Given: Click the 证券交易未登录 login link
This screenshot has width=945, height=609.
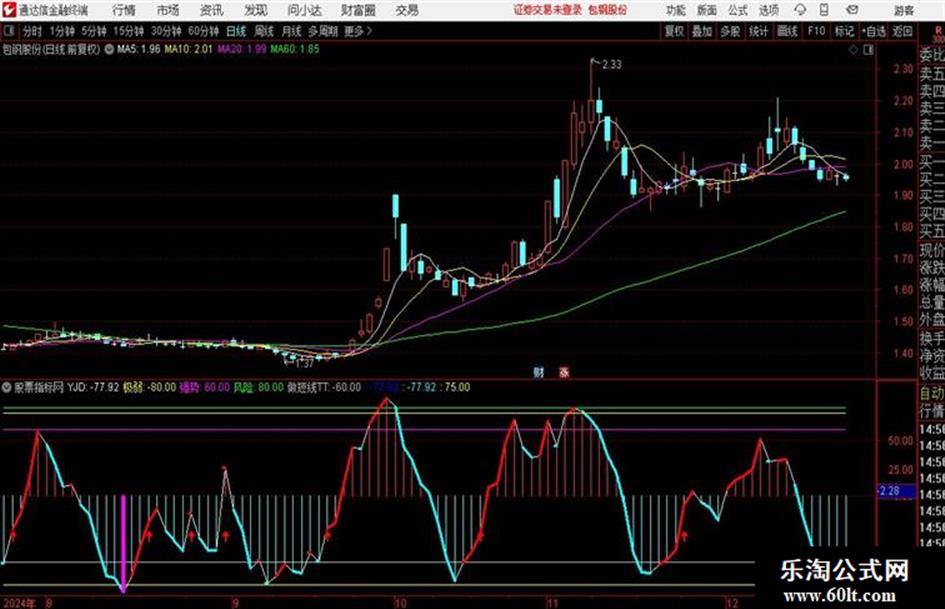Looking at the screenshot, I should pos(548,10).
